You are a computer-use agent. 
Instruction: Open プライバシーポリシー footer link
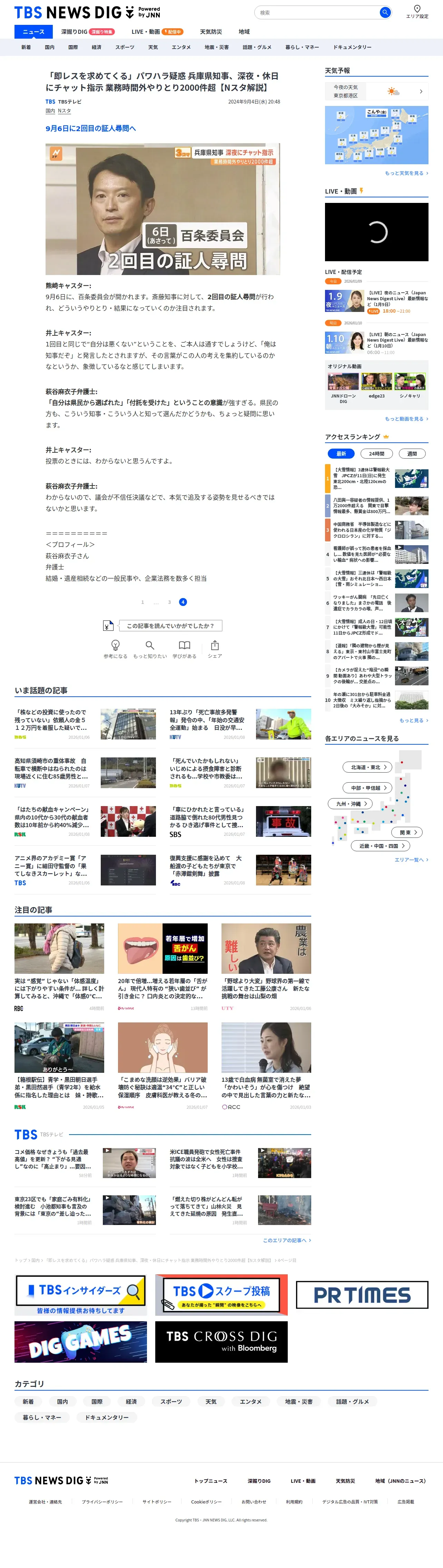[x=102, y=1502]
